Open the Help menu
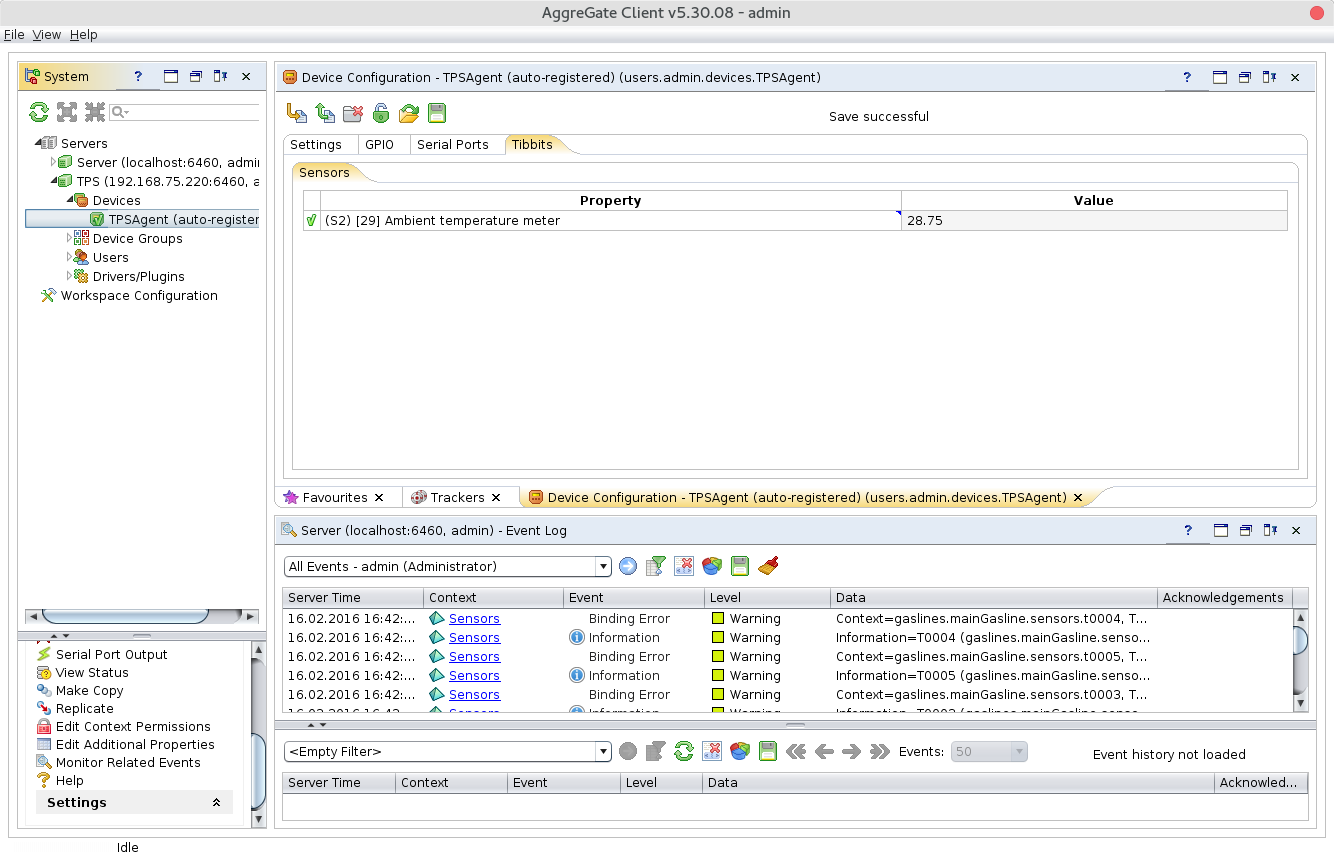 (84, 34)
